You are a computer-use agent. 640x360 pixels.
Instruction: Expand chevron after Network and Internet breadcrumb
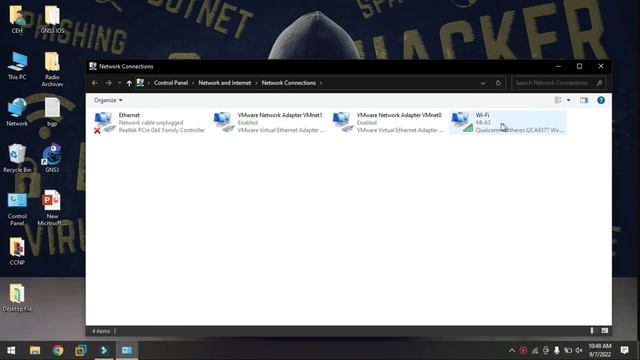pos(256,83)
